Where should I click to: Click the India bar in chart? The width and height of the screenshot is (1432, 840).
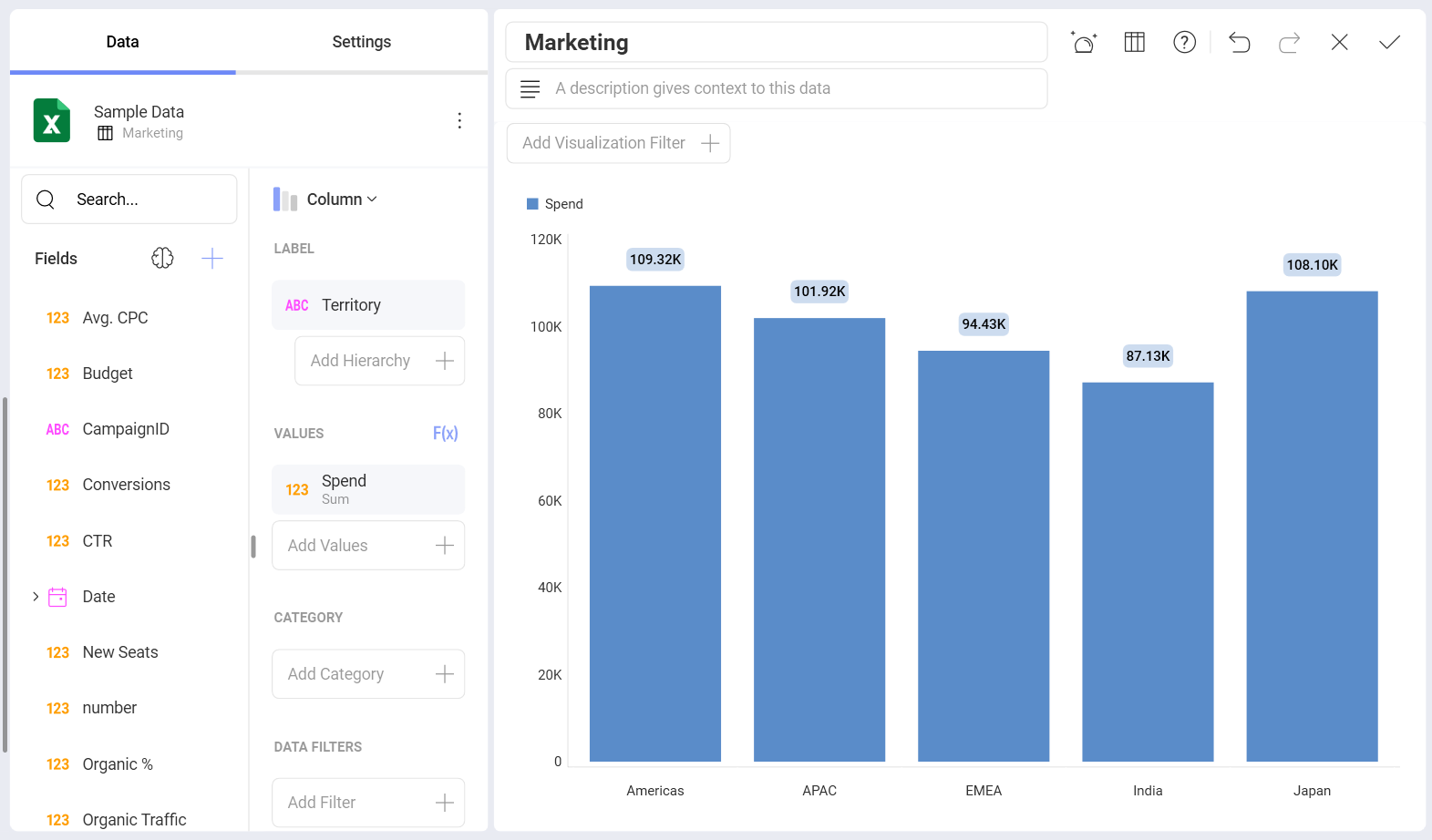click(x=1148, y=572)
